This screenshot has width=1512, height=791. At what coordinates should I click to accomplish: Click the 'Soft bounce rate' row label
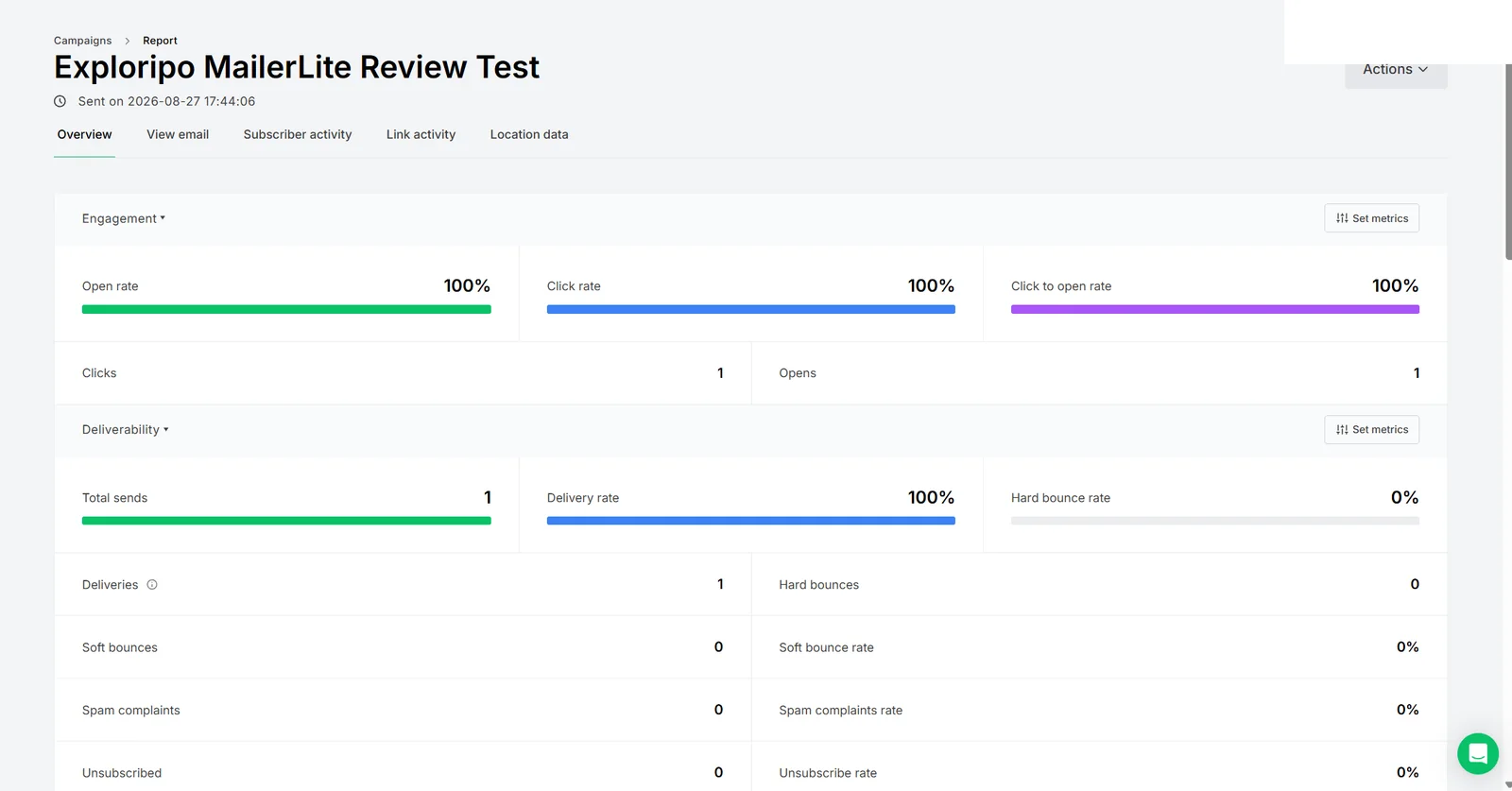tap(827, 647)
